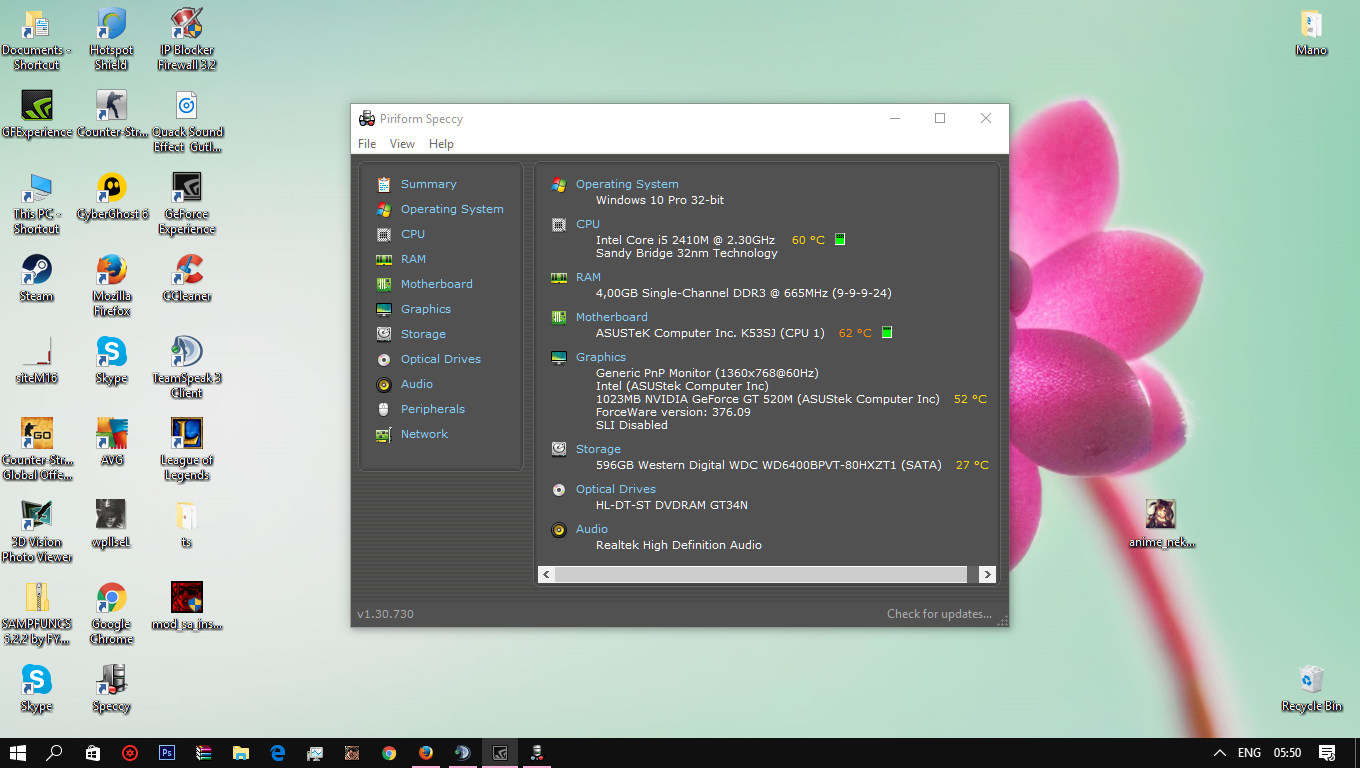Click the RAM icon in sidebar
Viewport: 1360px width, 768px height.
(x=383, y=259)
